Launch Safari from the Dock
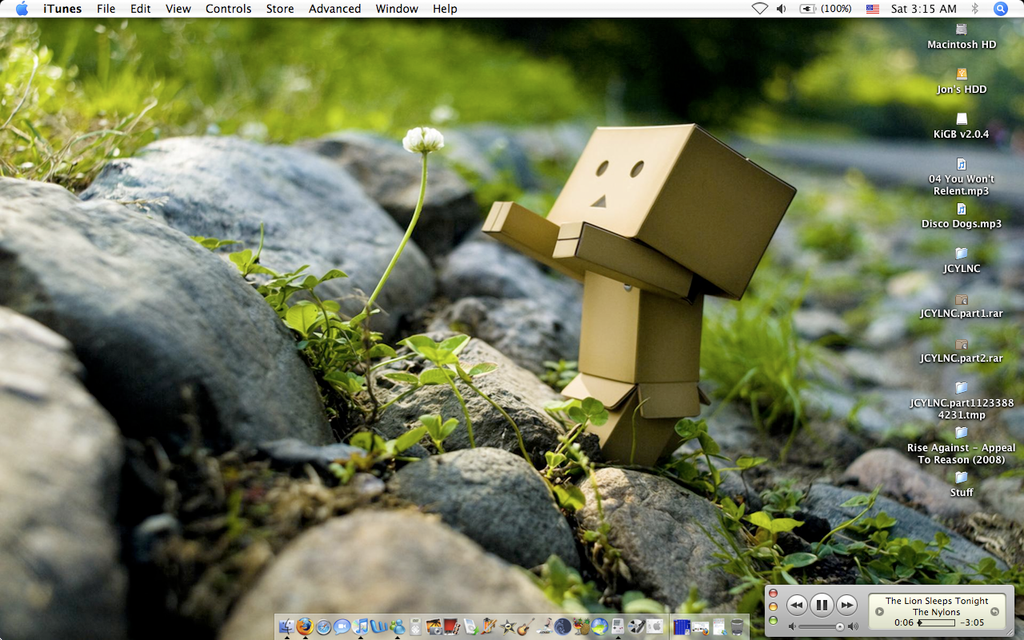Viewport: 1024px width, 640px height. click(323, 627)
